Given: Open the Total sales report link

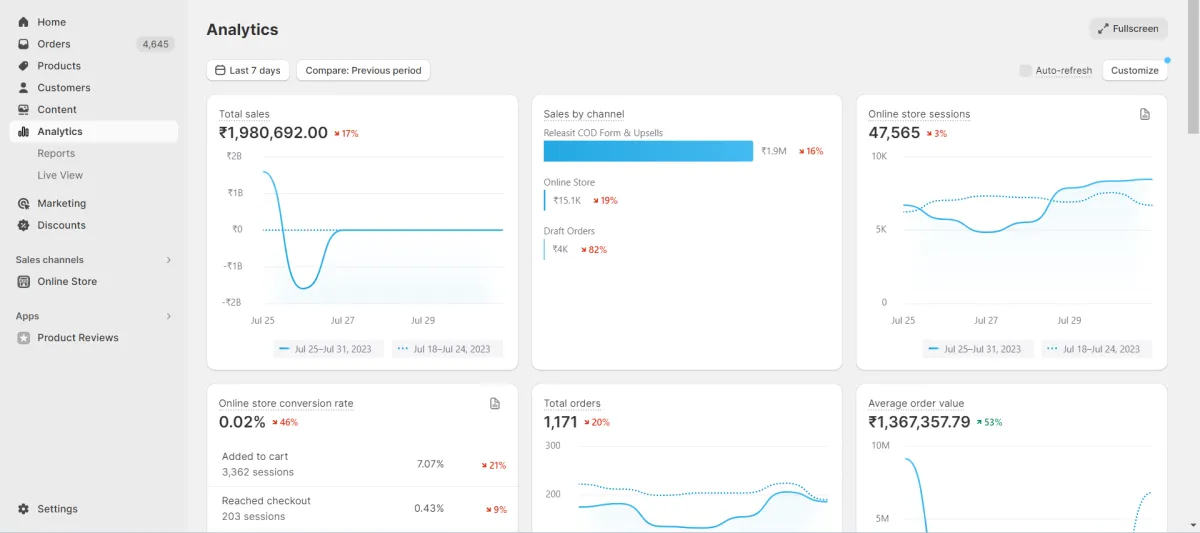Looking at the screenshot, I should click(244, 114).
